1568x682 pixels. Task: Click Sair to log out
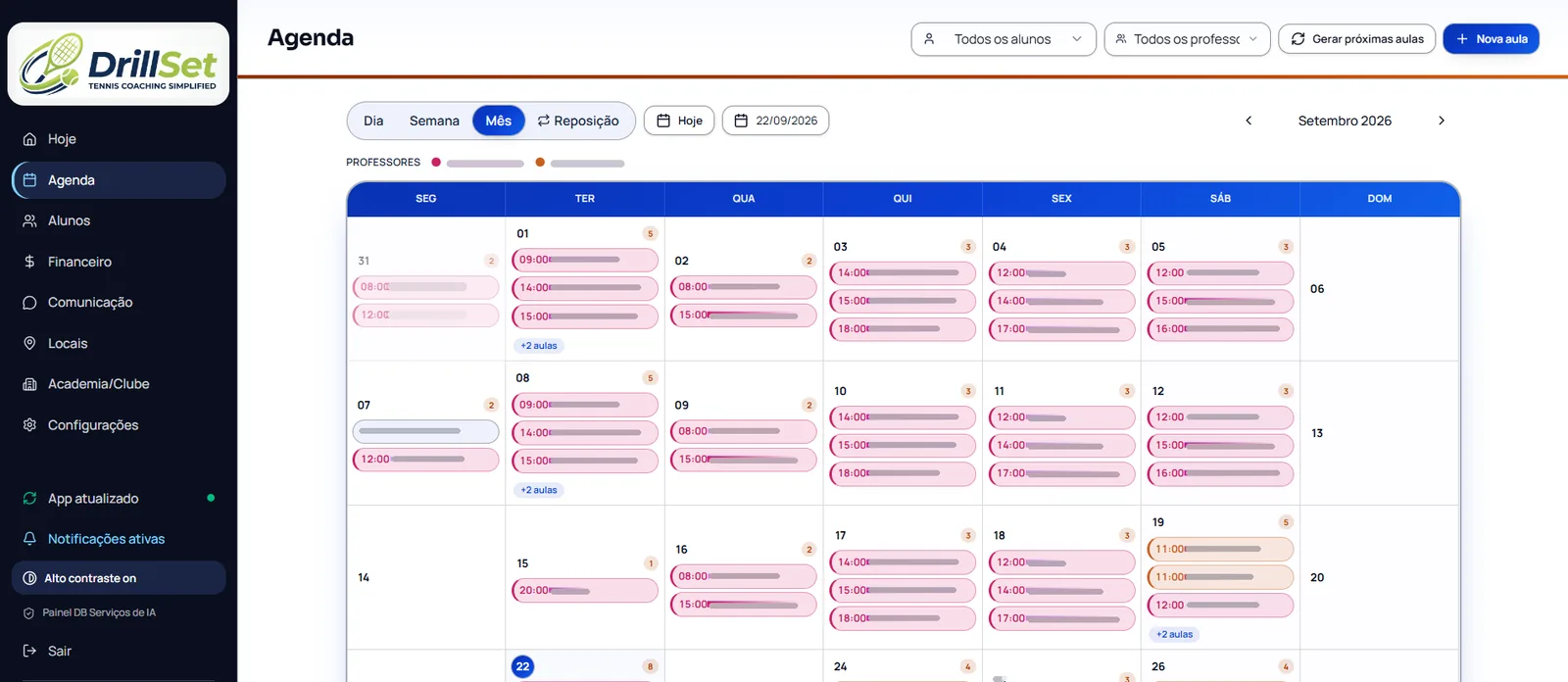click(x=119, y=651)
